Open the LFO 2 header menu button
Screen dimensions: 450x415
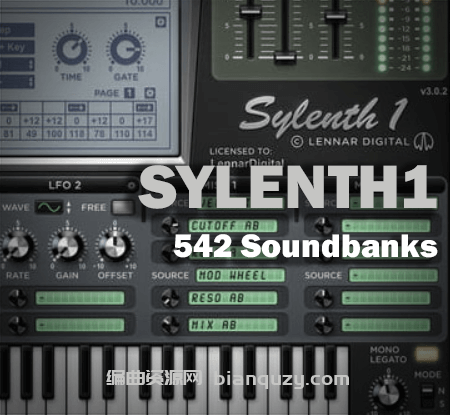(x=132, y=185)
